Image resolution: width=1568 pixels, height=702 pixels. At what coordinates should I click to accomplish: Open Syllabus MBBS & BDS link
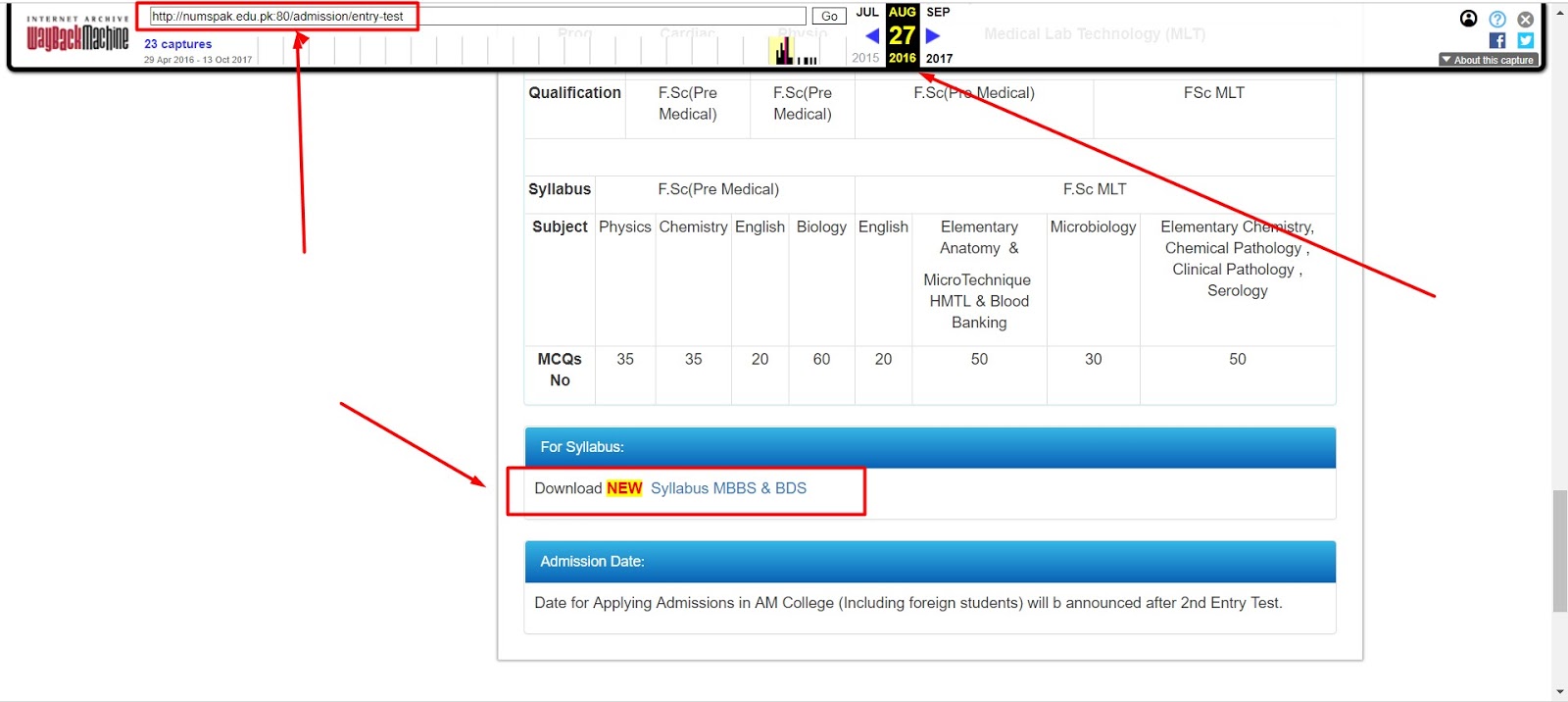(x=728, y=488)
